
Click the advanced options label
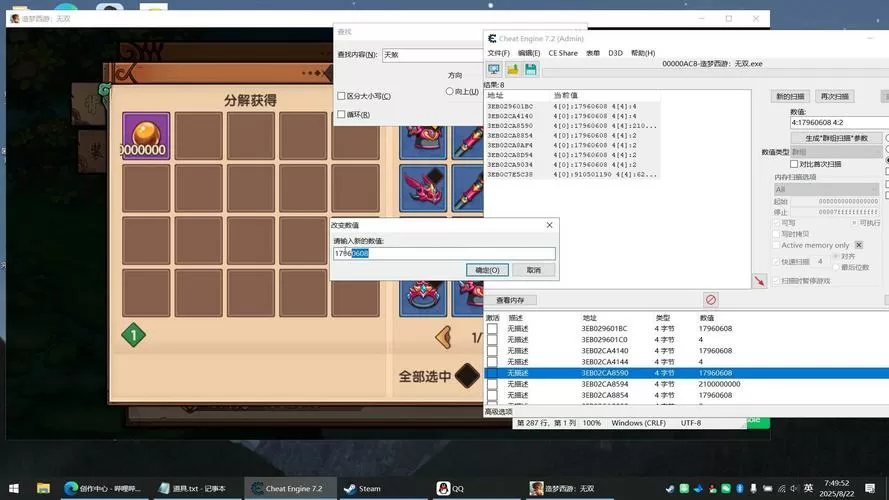coord(498,412)
